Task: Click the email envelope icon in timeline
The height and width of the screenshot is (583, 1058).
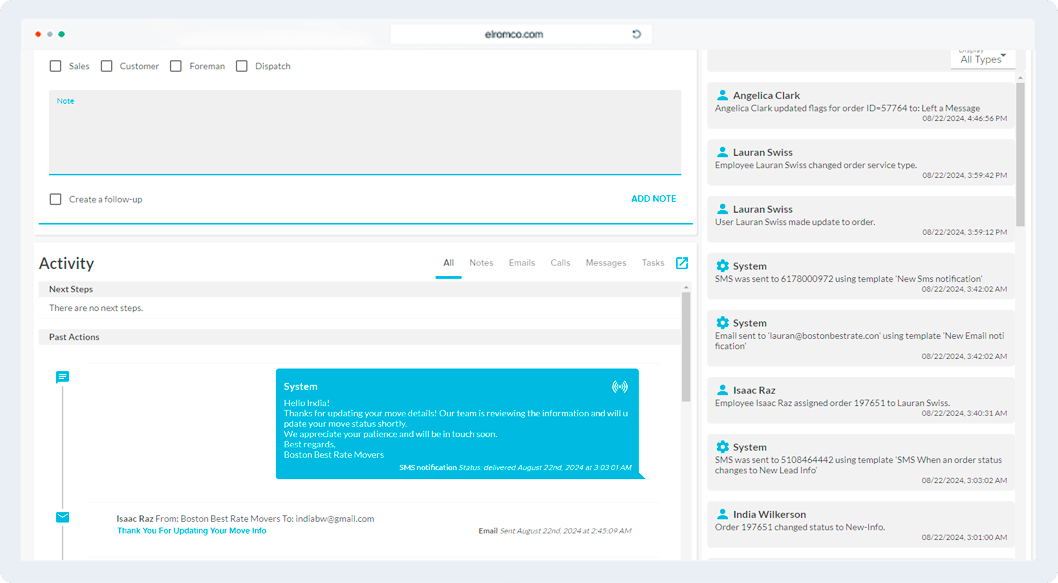Action: (62, 518)
